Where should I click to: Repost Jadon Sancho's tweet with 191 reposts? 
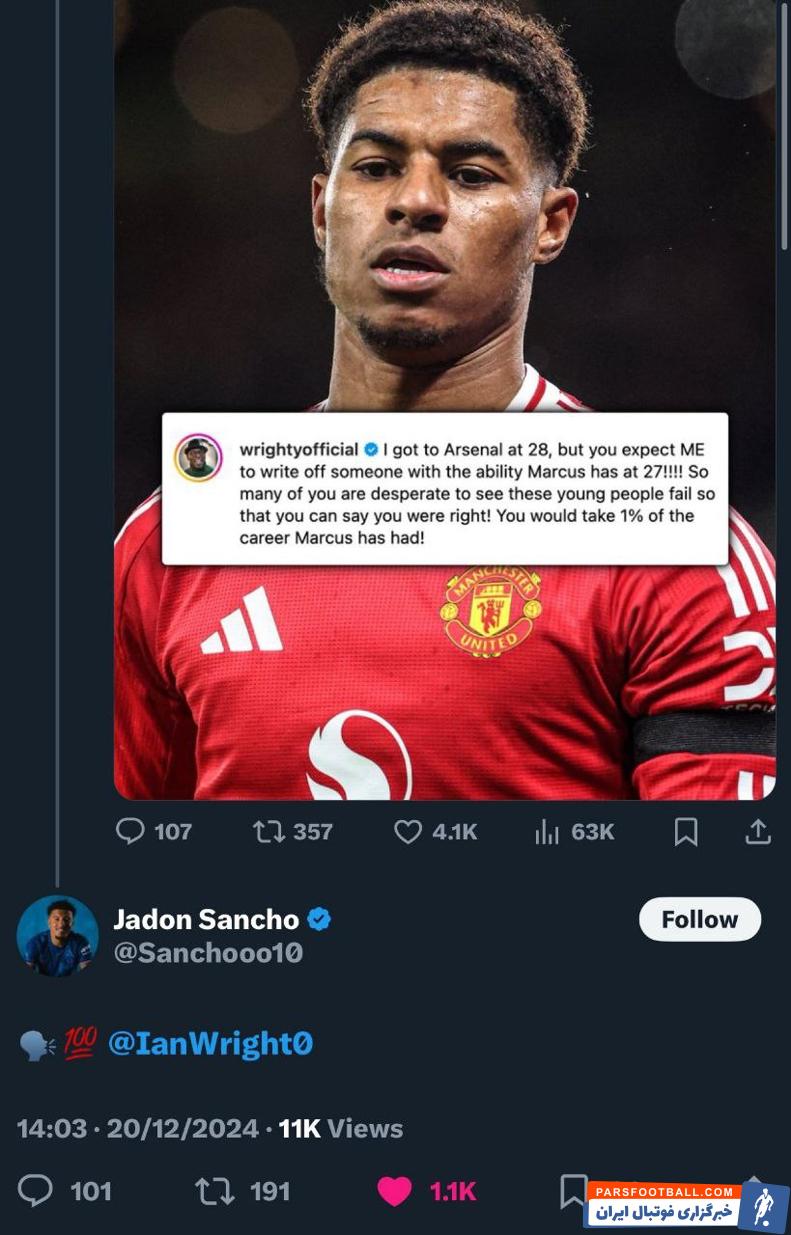coord(213,1190)
